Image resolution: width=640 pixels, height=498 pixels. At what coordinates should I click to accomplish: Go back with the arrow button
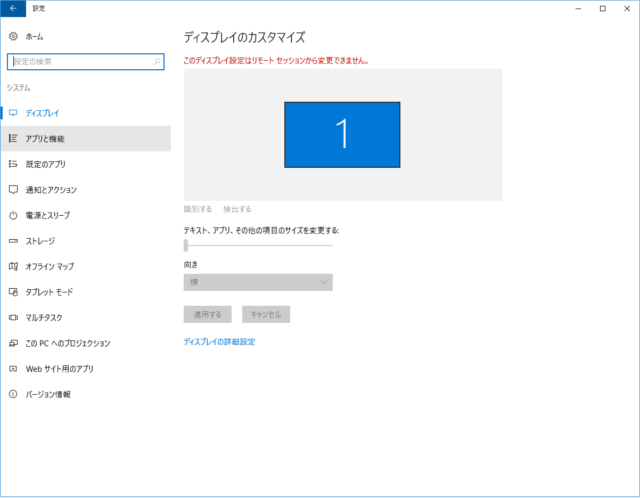[13, 9]
